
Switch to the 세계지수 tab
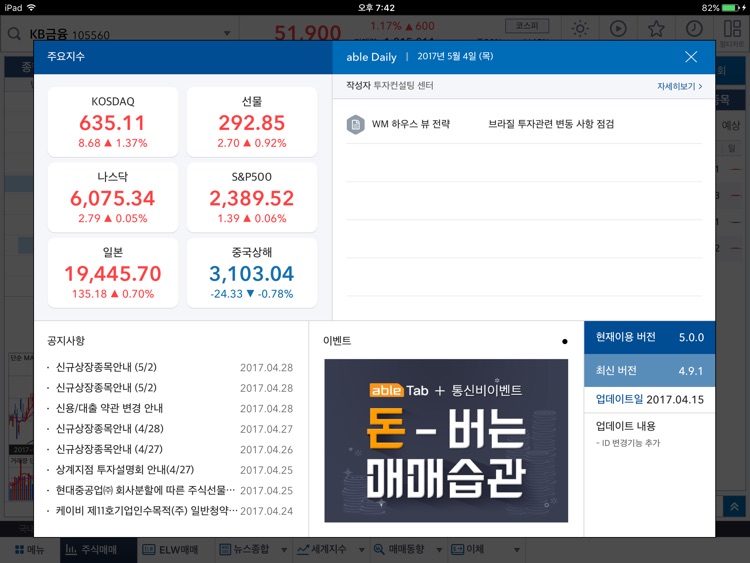[x=322, y=550]
